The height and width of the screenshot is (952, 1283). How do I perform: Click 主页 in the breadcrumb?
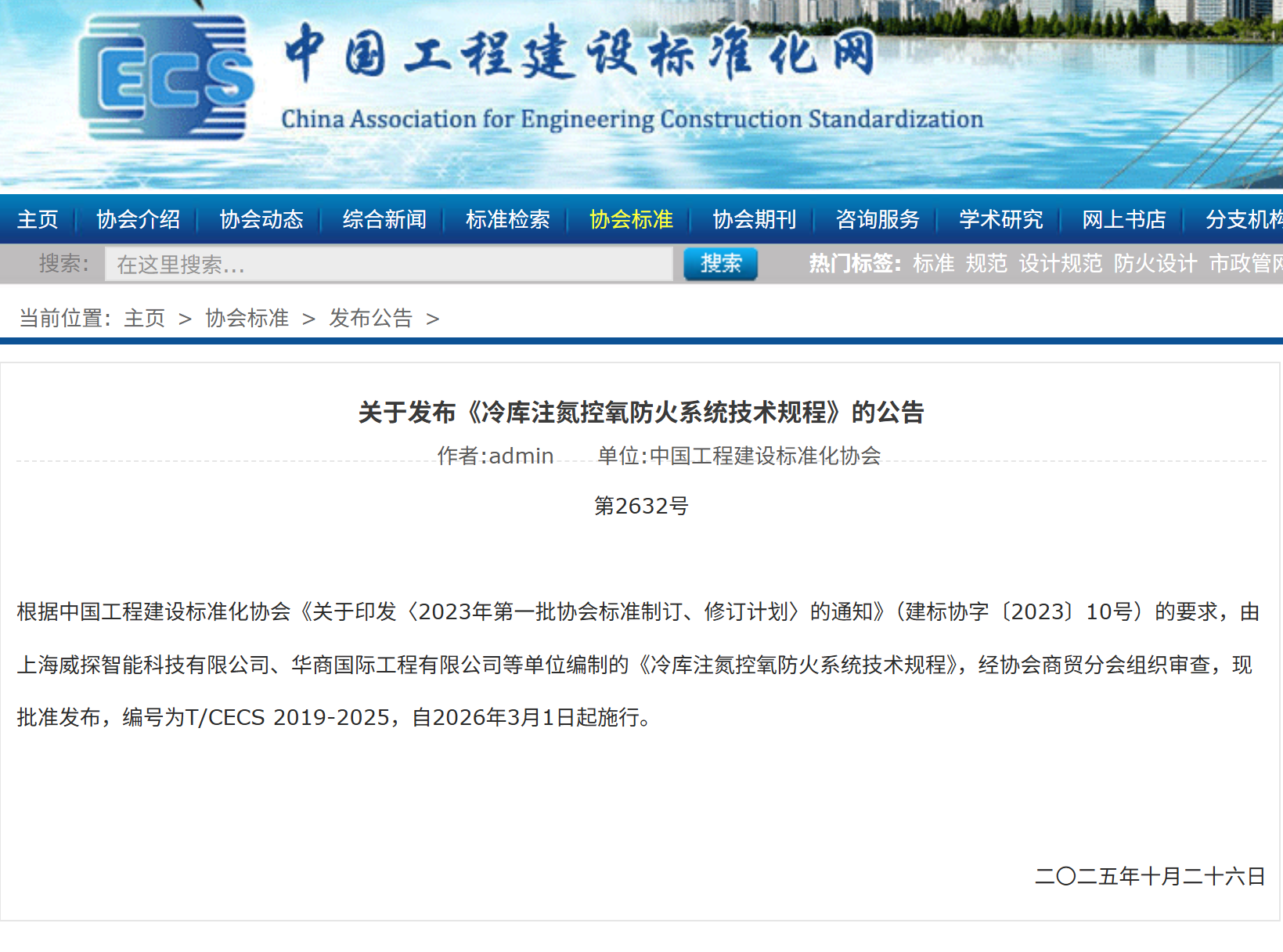[145, 319]
